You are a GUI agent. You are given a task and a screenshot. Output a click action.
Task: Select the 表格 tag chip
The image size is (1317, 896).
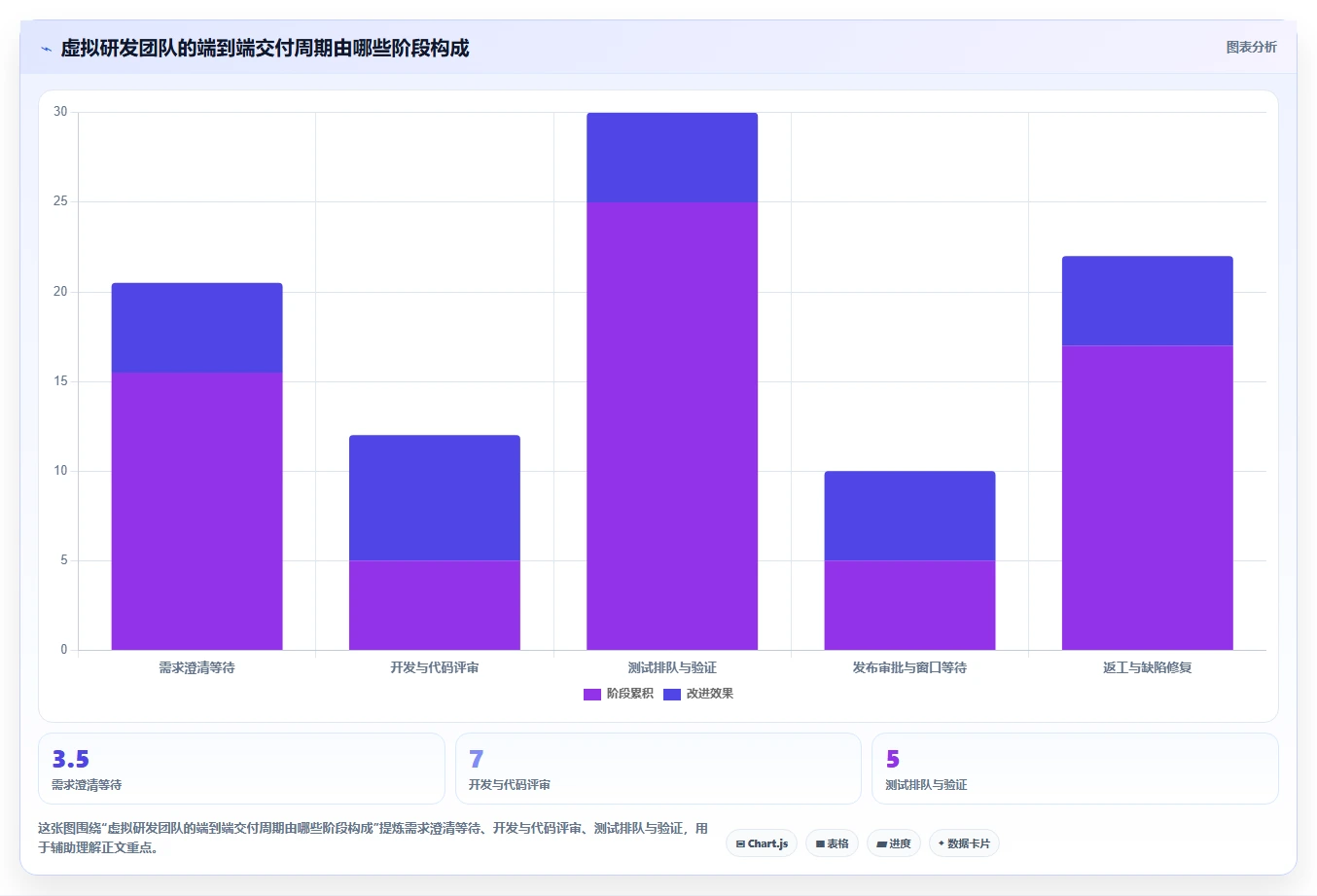832,843
